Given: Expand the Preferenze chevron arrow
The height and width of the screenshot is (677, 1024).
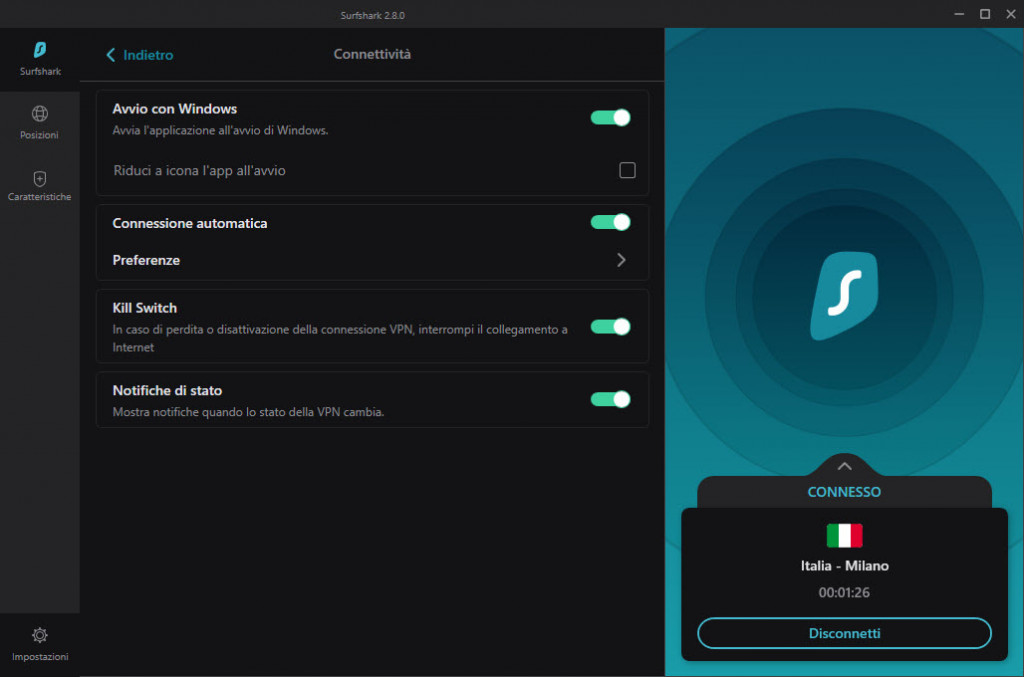Looking at the screenshot, I should [621, 260].
